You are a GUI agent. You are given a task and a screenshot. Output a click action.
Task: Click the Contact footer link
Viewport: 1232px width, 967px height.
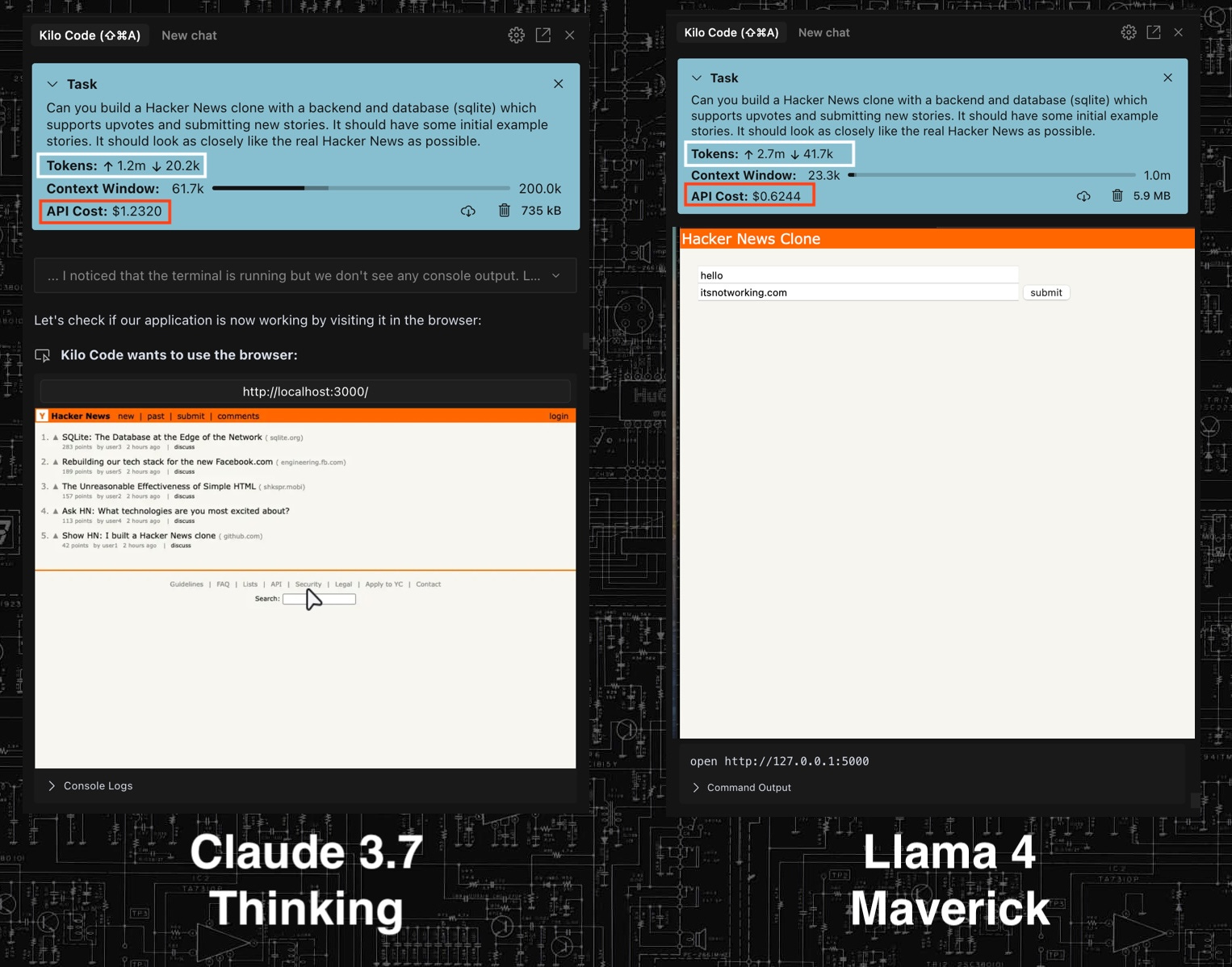click(x=429, y=584)
